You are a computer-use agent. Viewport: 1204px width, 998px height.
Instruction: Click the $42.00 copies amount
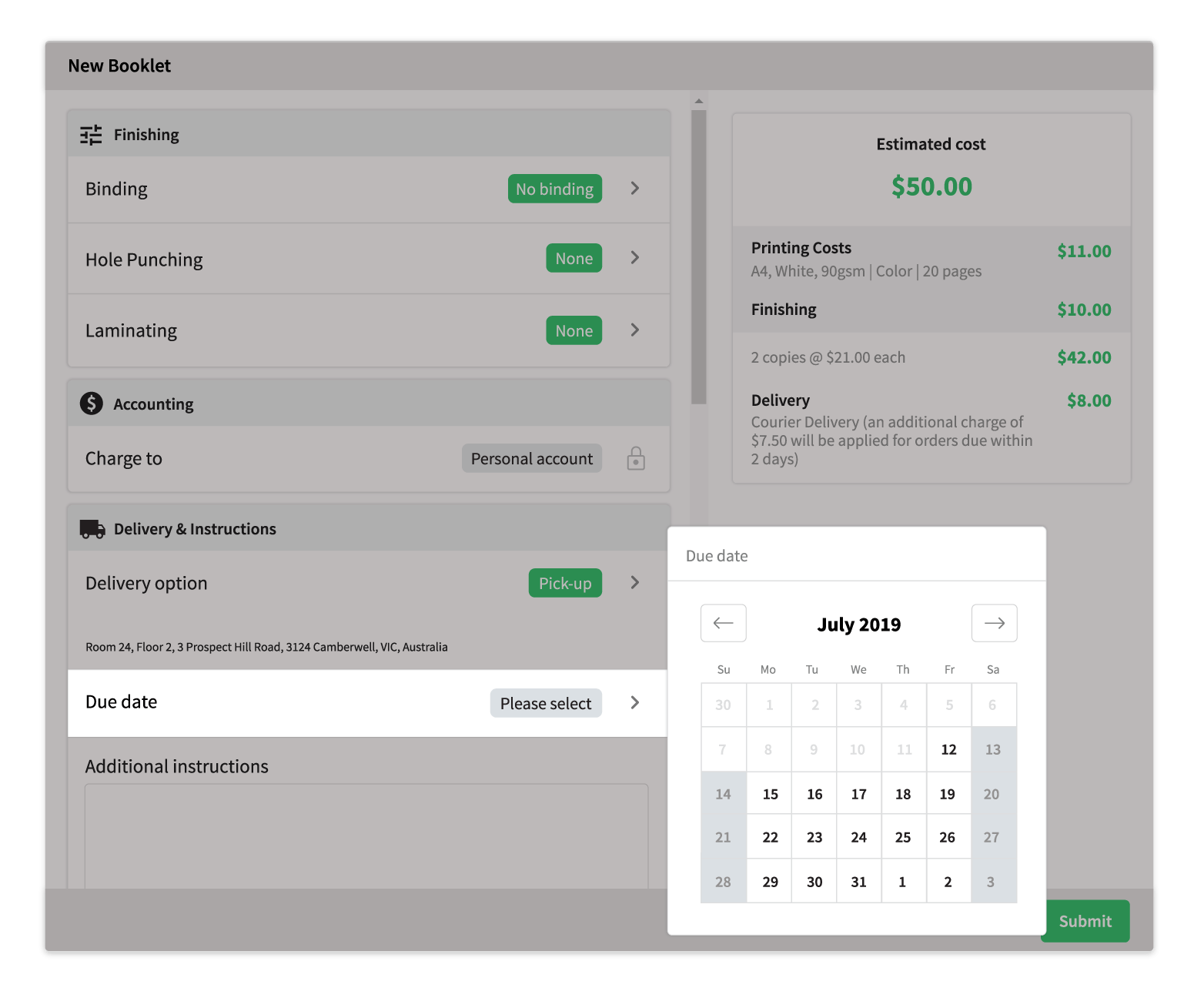pos(1085,357)
